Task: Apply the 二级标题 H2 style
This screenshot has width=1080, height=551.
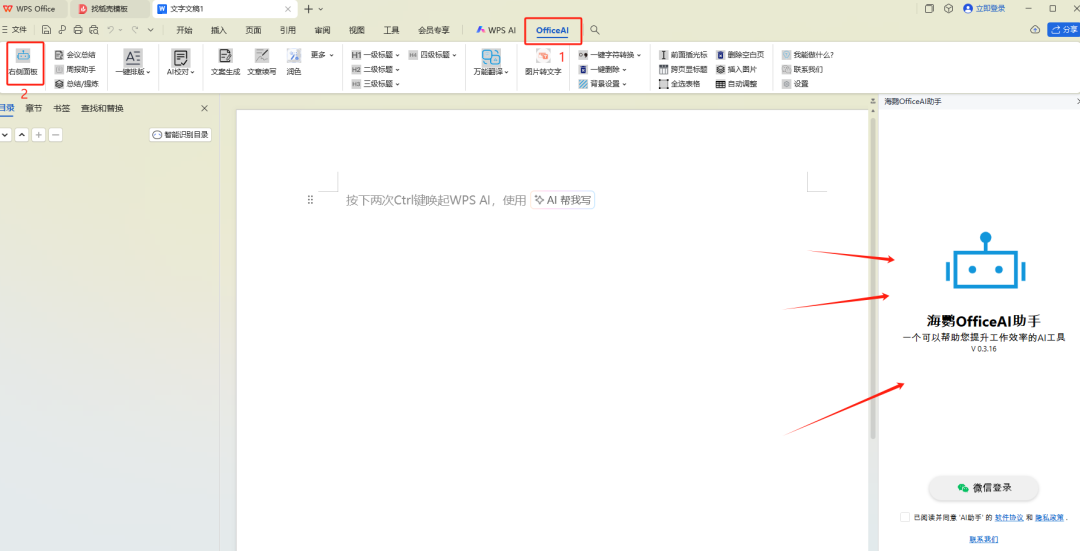Action: [x=375, y=69]
